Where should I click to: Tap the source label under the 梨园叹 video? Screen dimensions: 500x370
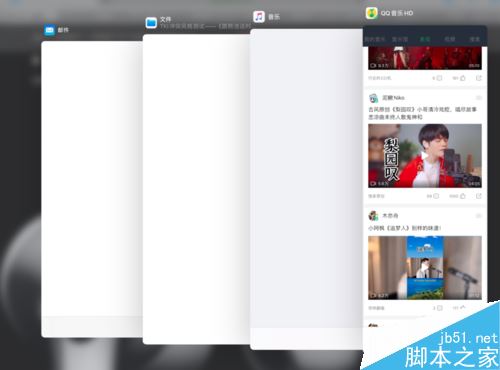point(376,196)
